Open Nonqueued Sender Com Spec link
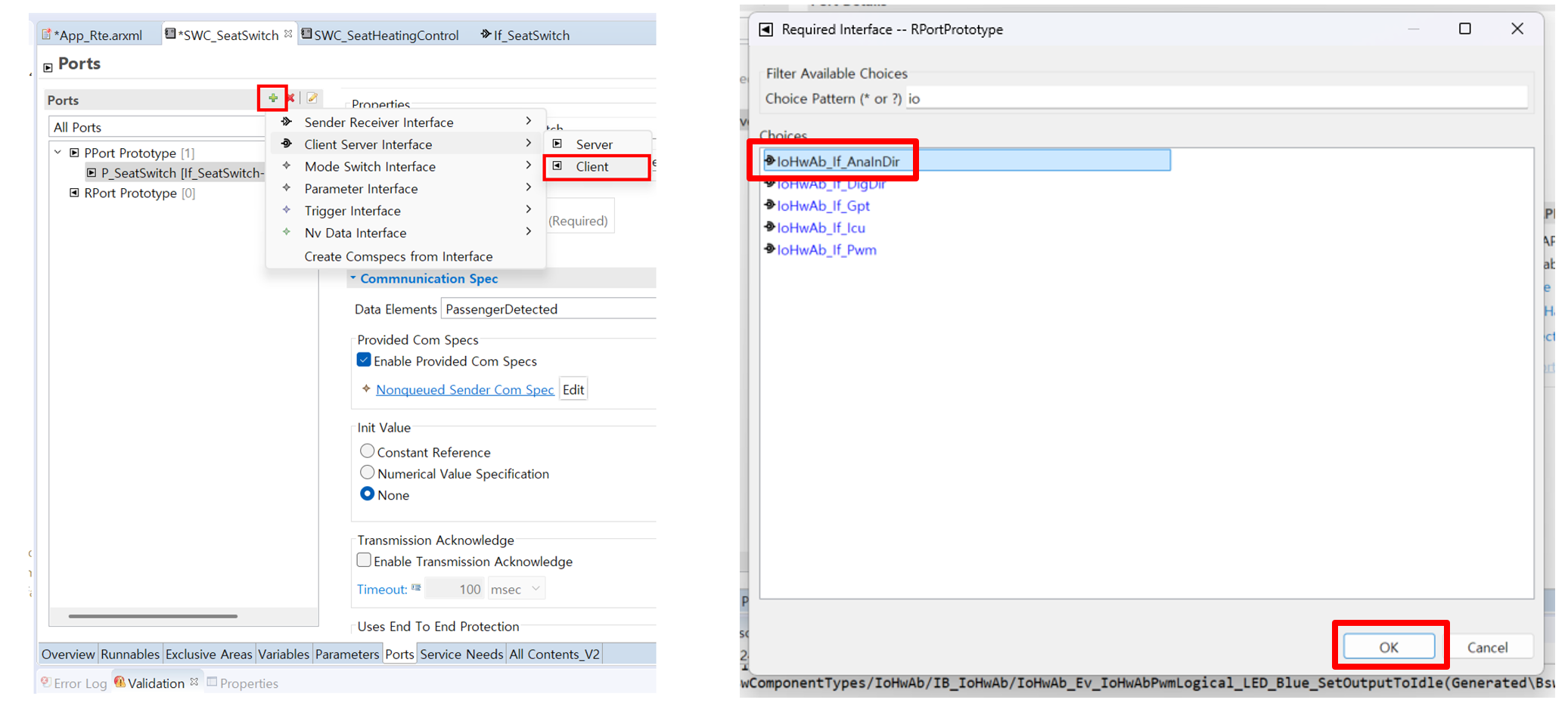 (464, 389)
